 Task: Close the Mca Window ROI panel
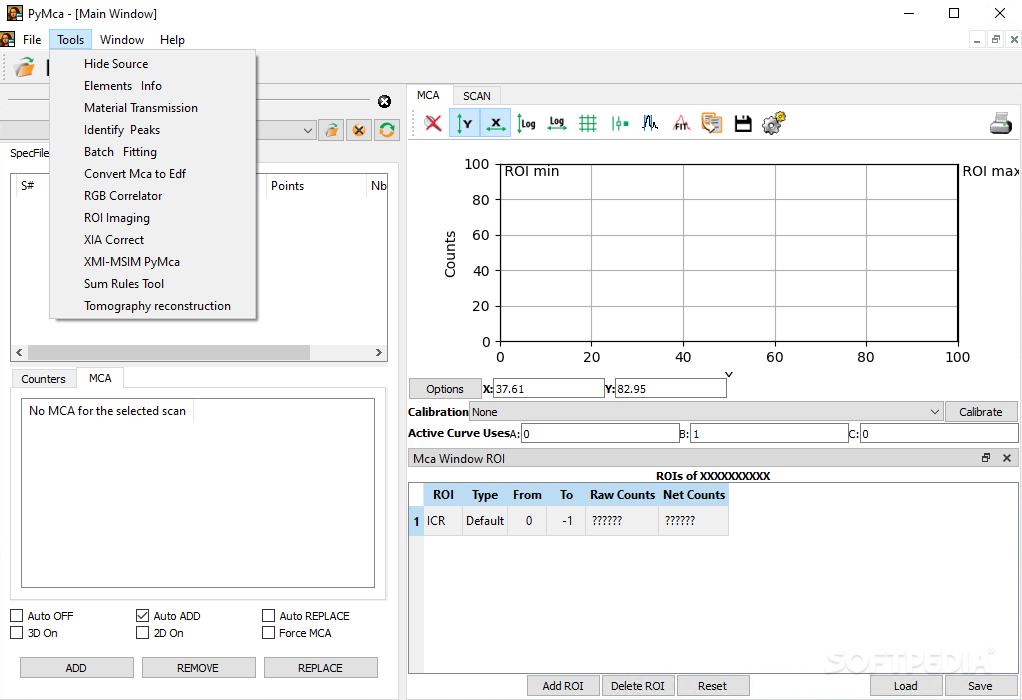point(1007,458)
